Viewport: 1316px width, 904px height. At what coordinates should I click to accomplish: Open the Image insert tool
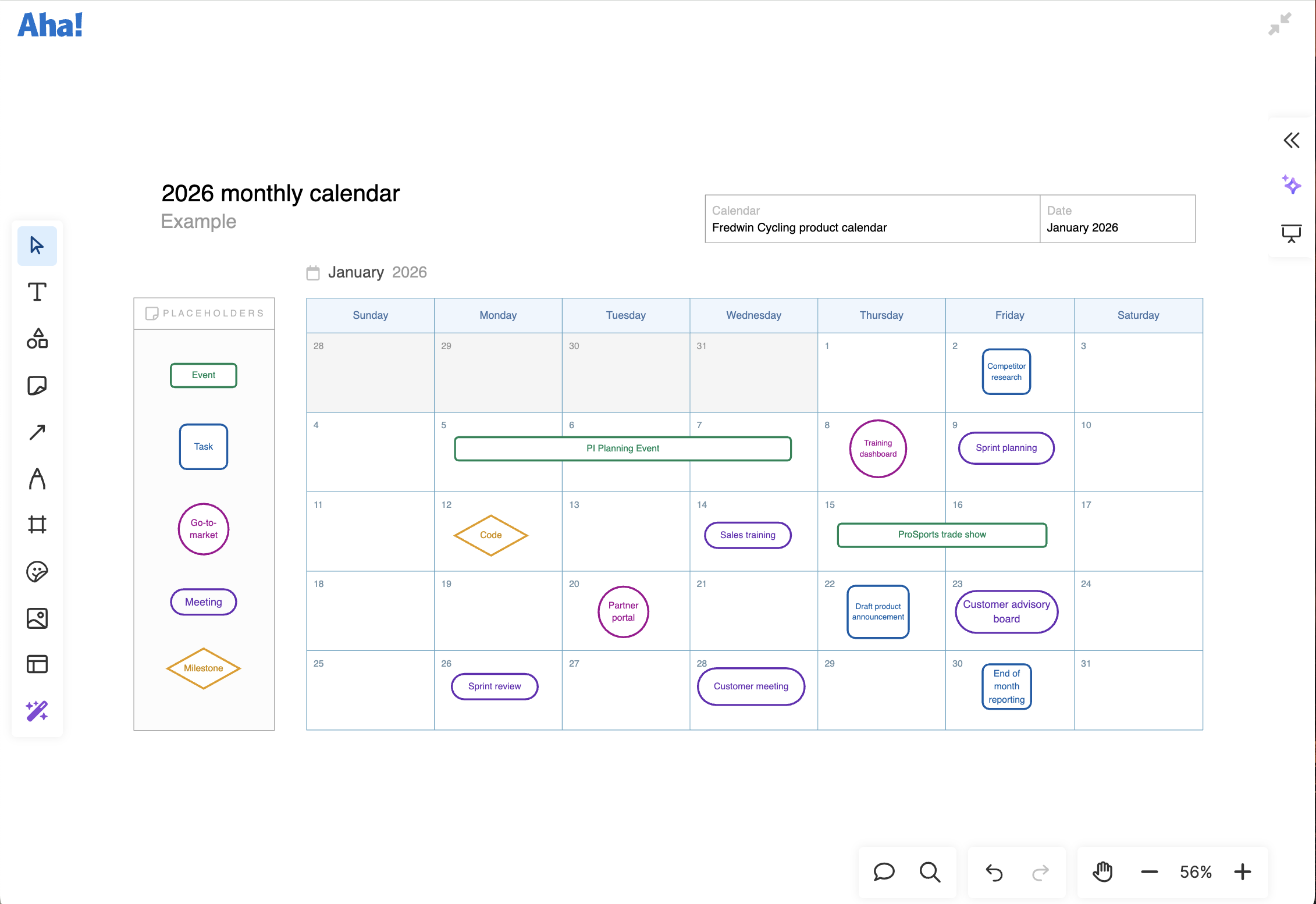(37, 618)
